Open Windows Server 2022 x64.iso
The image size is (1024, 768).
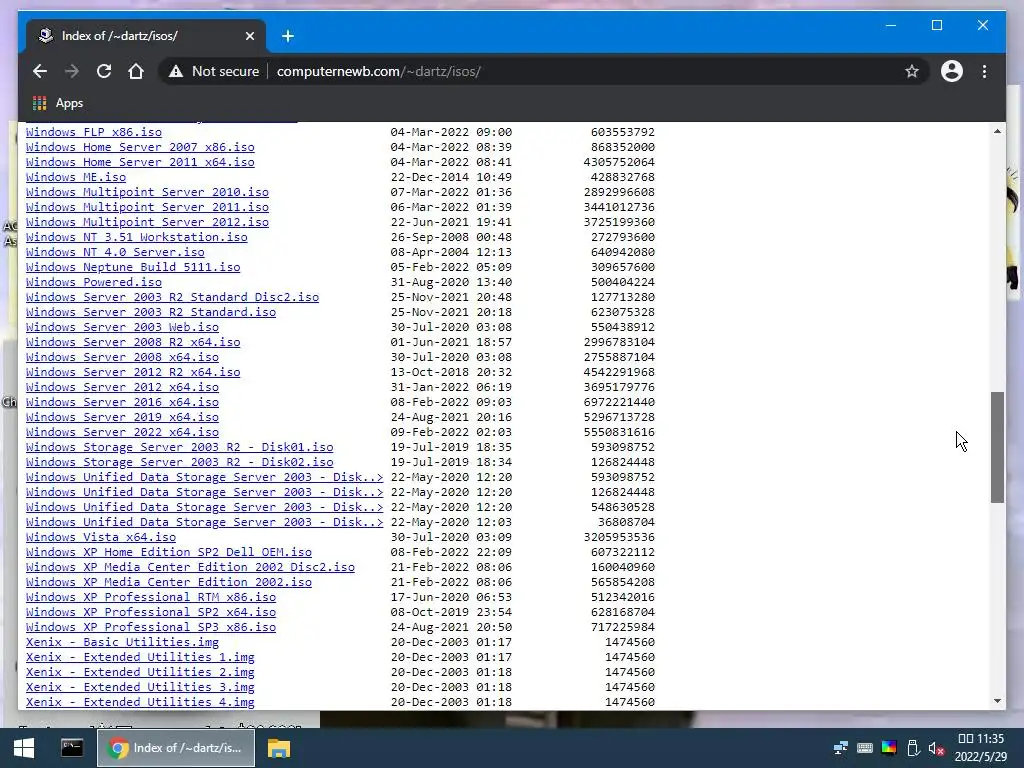pyautogui.click(x=122, y=432)
